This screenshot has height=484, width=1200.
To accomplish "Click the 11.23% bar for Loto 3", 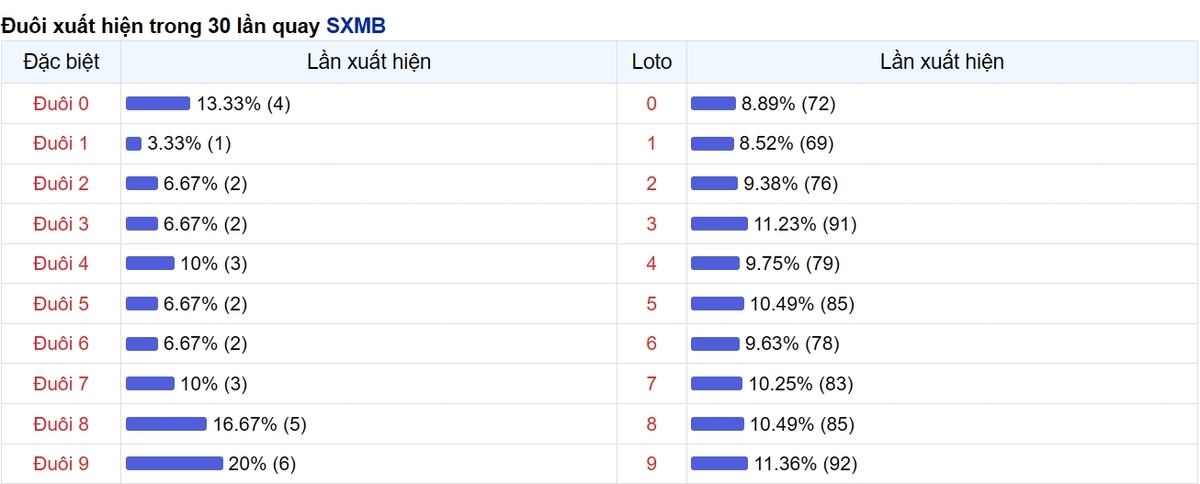I will (719, 224).
